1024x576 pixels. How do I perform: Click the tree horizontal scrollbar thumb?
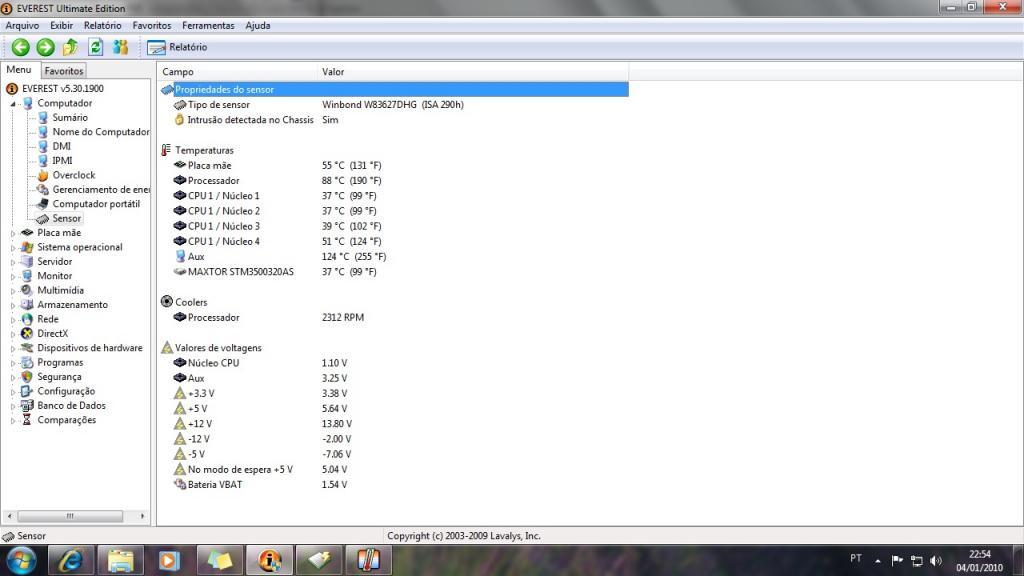point(70,516)
